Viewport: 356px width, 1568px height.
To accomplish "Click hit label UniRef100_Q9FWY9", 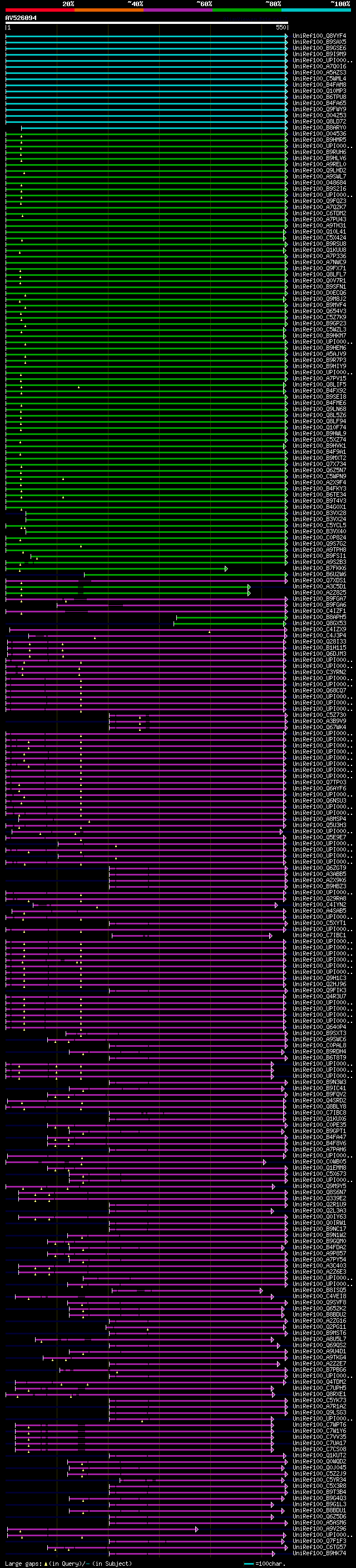I will point(319,110).
